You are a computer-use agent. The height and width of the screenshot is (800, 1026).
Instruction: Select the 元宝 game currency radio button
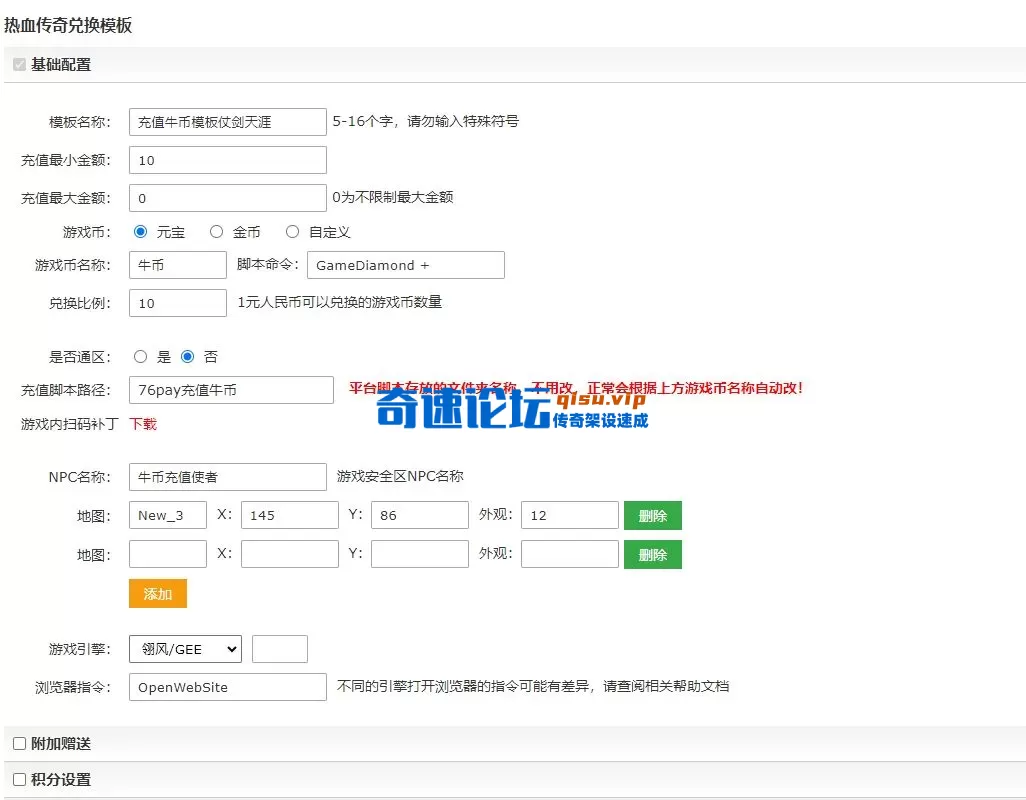click(x=140, y=232)
